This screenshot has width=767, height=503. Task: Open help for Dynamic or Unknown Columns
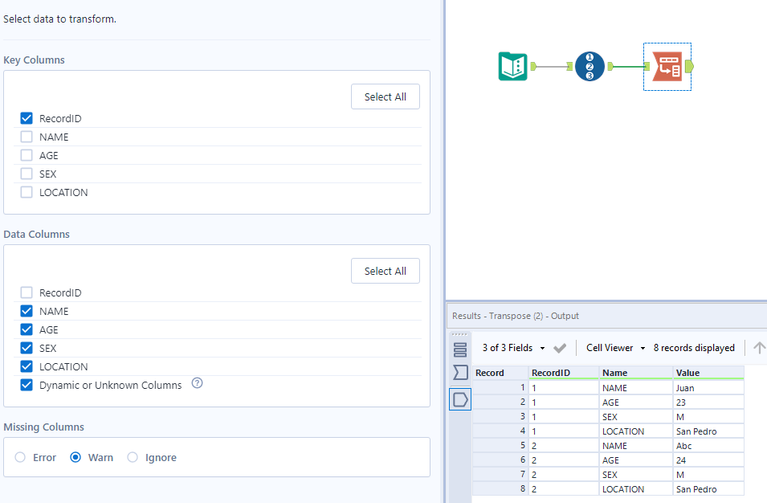click(x=197, y=383)
